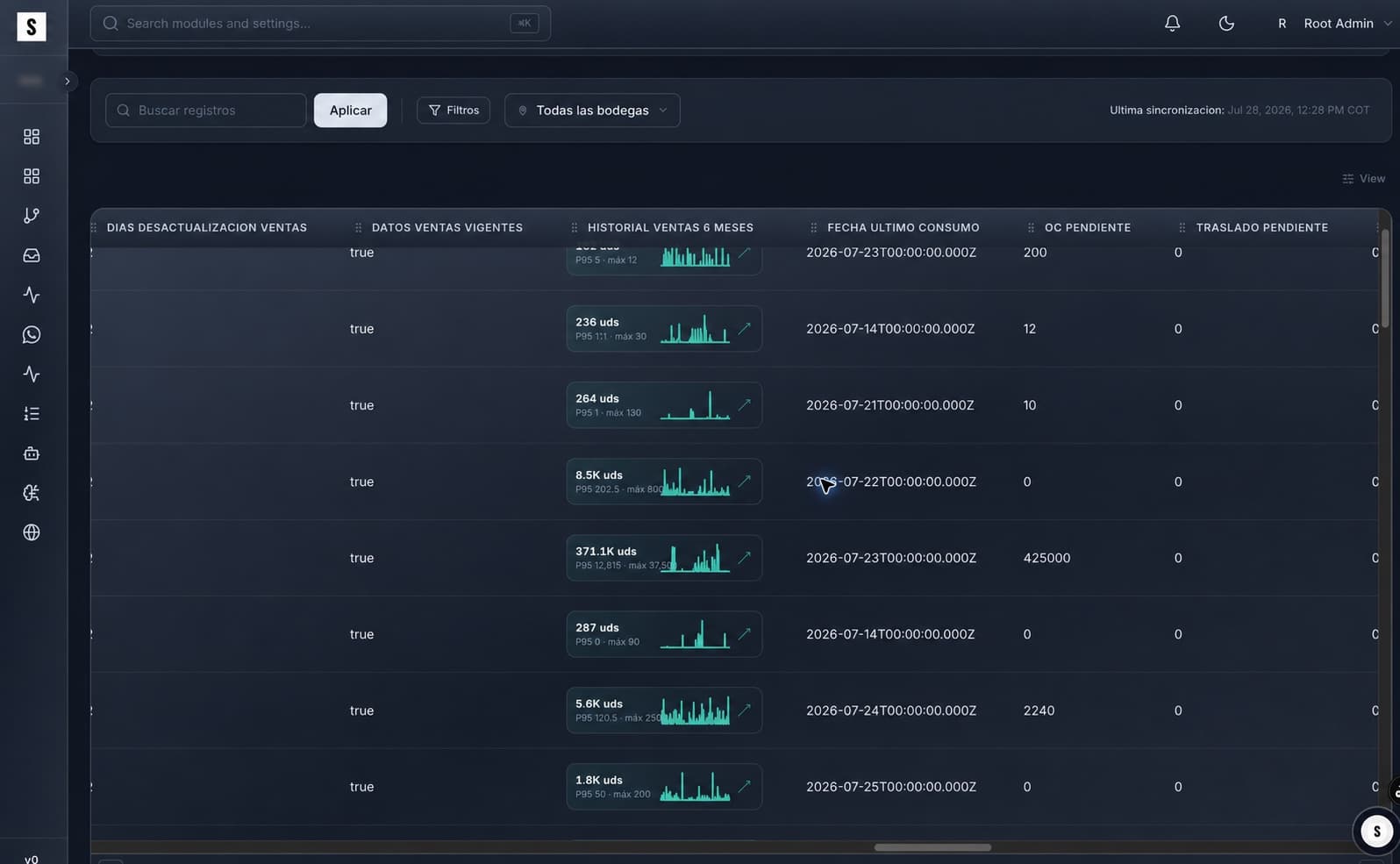Grab drag handle of HISTORIAL VENTAS column
Image resolution: width=1400 pixels, height=864 pixels.
point(575,228)
